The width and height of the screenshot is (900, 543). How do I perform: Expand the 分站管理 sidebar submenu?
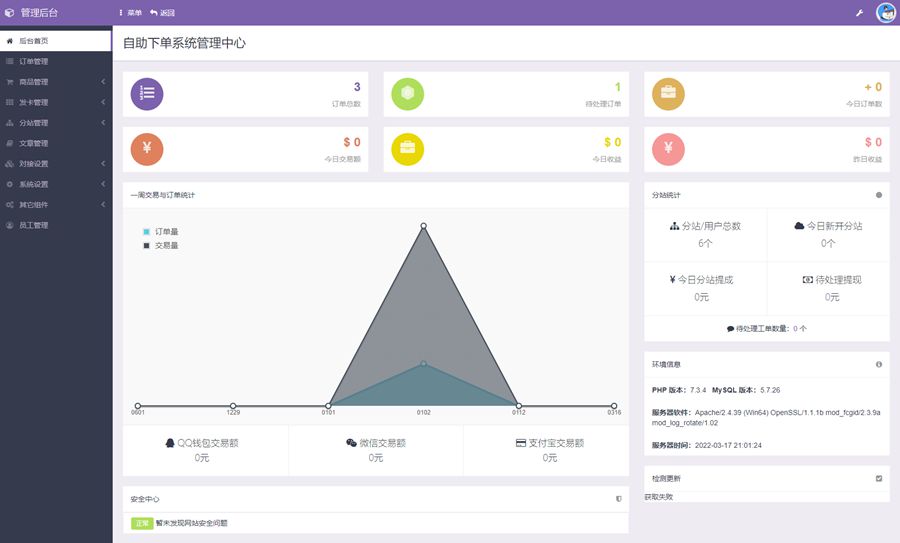pyautogui.click(x=55, y=123)
